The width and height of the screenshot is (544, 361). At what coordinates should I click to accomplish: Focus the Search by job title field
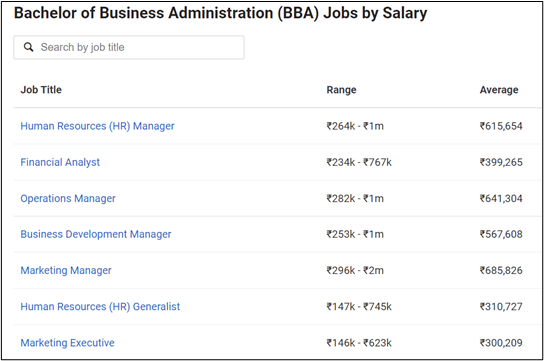[x=129, y=47]
